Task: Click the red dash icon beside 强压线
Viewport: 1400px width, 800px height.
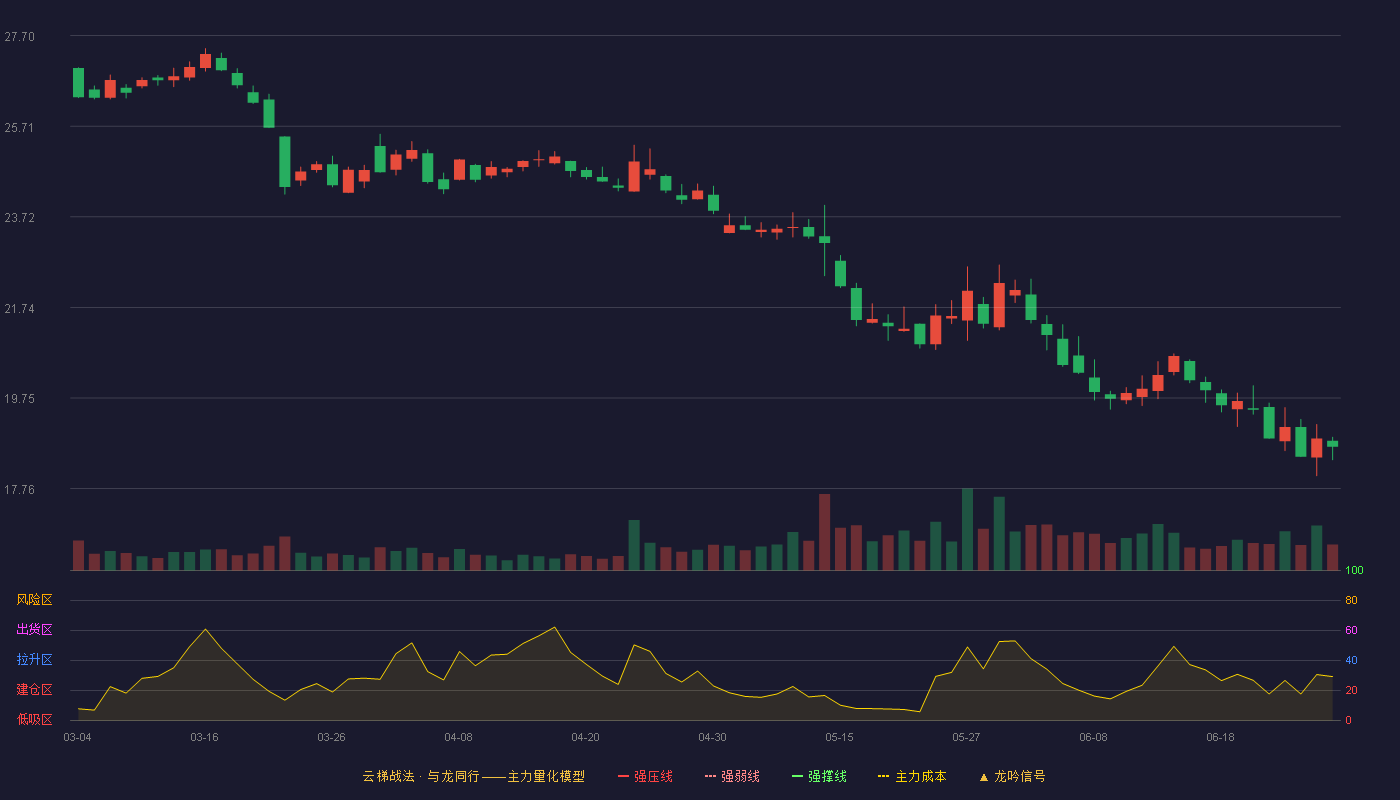Action: [x=624, y=776]
